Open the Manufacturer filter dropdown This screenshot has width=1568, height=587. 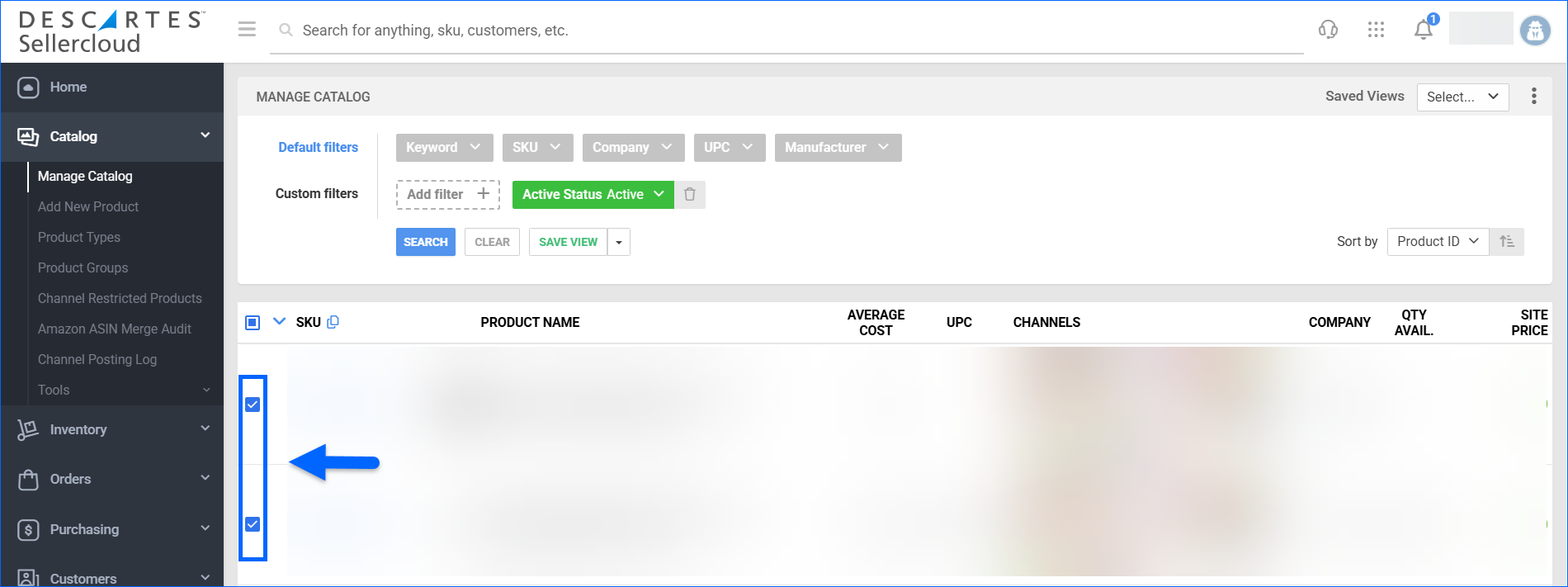click(837, 148)
